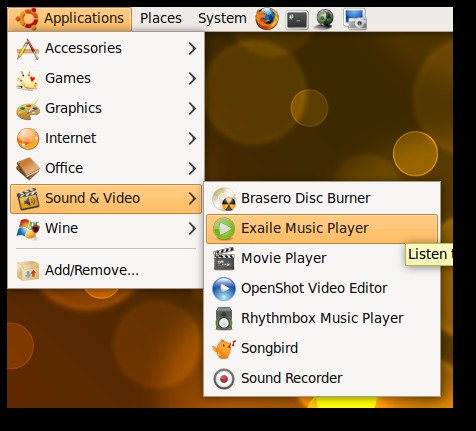The width and height of the screenshot is (476, 431).
Task: Select the Wine menu label
Action: (61, 228)
